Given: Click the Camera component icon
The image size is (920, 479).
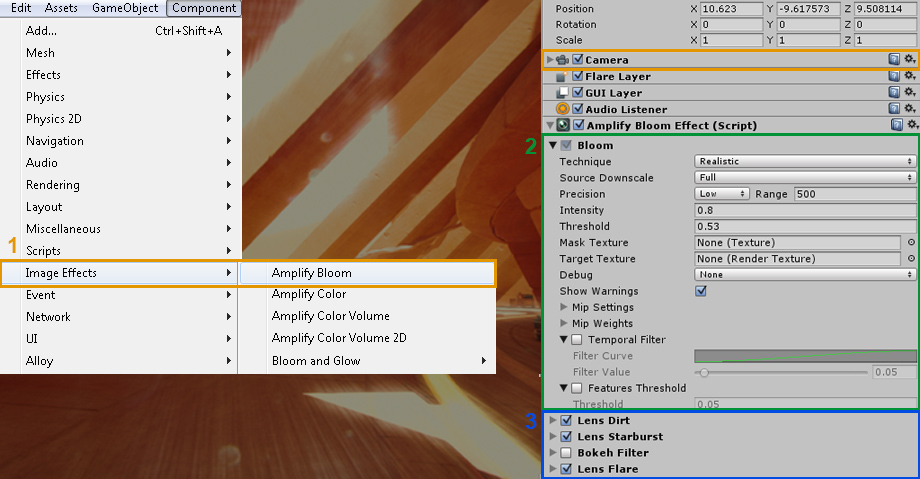Looking at the screenshot, I should point(563,60).
